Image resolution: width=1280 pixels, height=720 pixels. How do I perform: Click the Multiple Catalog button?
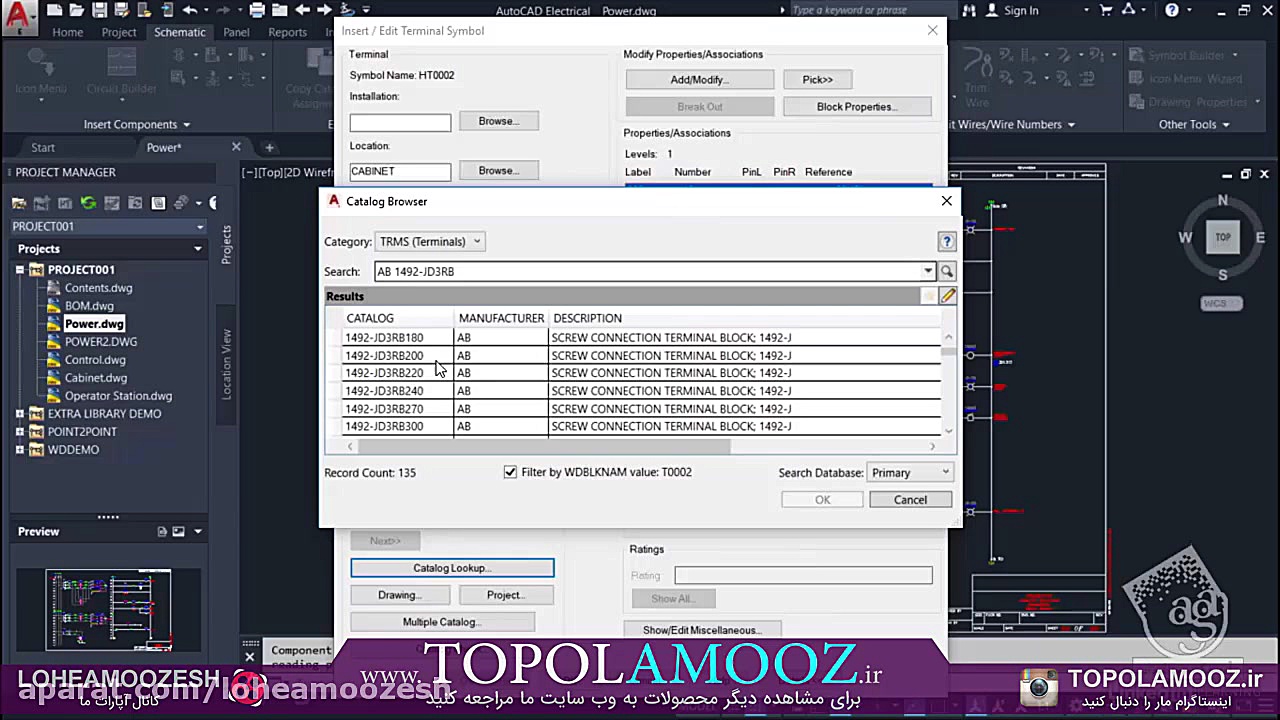440,622
